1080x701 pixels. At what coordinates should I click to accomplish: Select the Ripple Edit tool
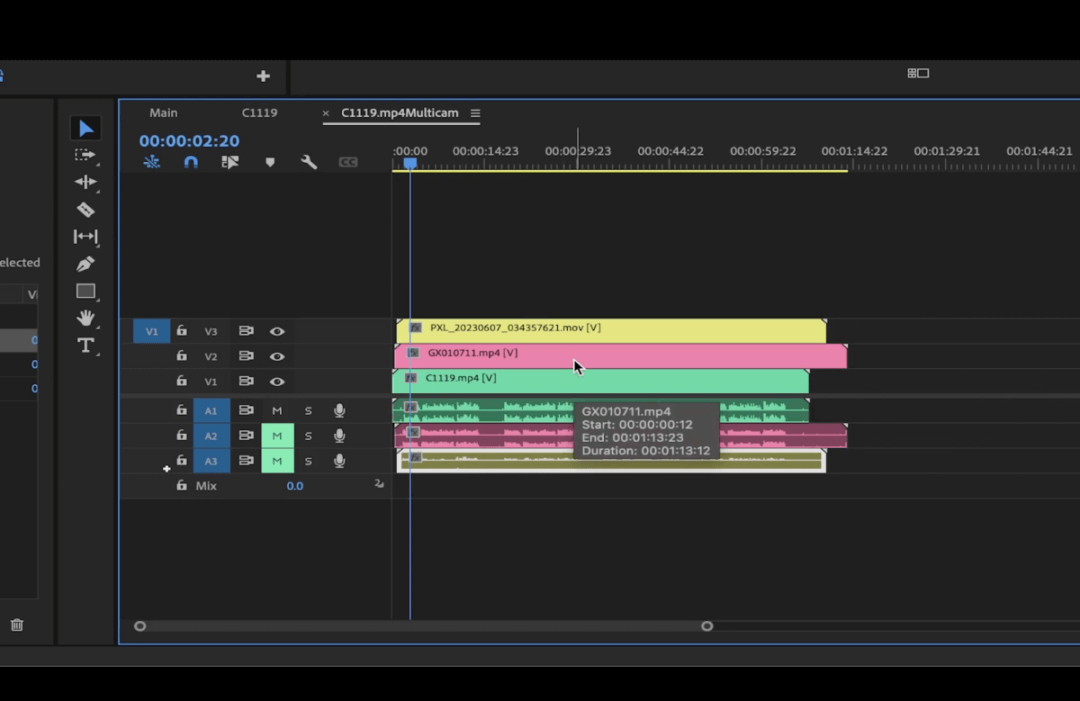pyautogui.click(x=85, y=181)
